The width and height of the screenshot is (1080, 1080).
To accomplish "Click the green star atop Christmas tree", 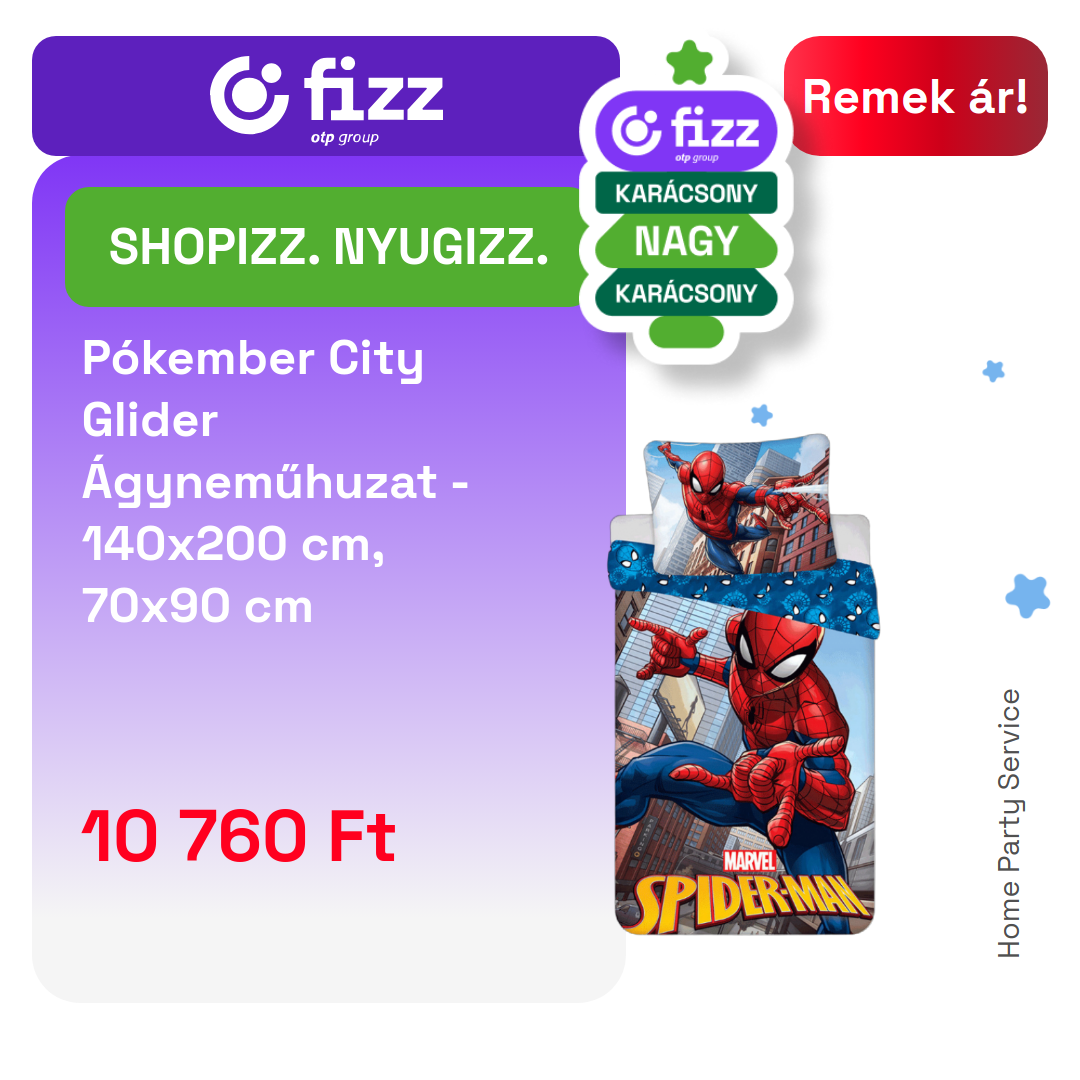I will click(x=689, y=62).
